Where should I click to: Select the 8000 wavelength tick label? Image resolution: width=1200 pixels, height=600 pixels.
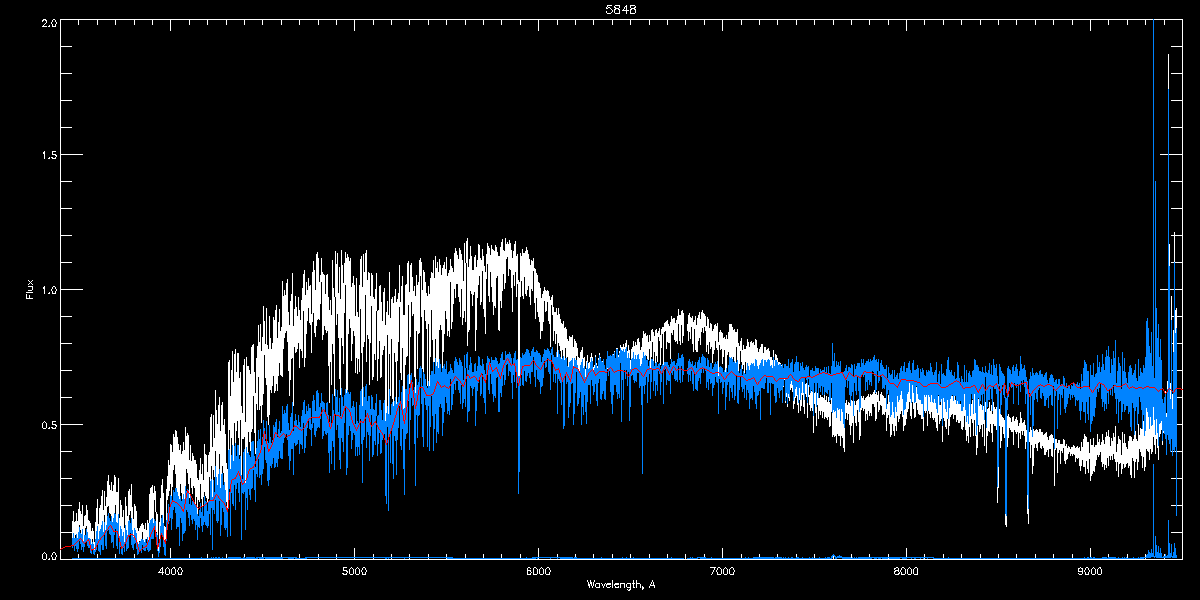pyautogui.click(x=906, y=572)
